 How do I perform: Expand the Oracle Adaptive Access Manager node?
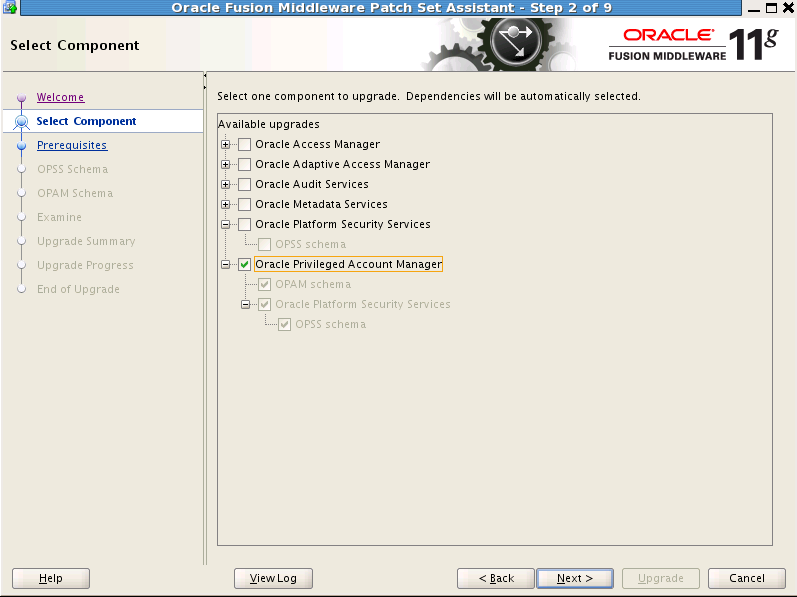tap(226, 164)
